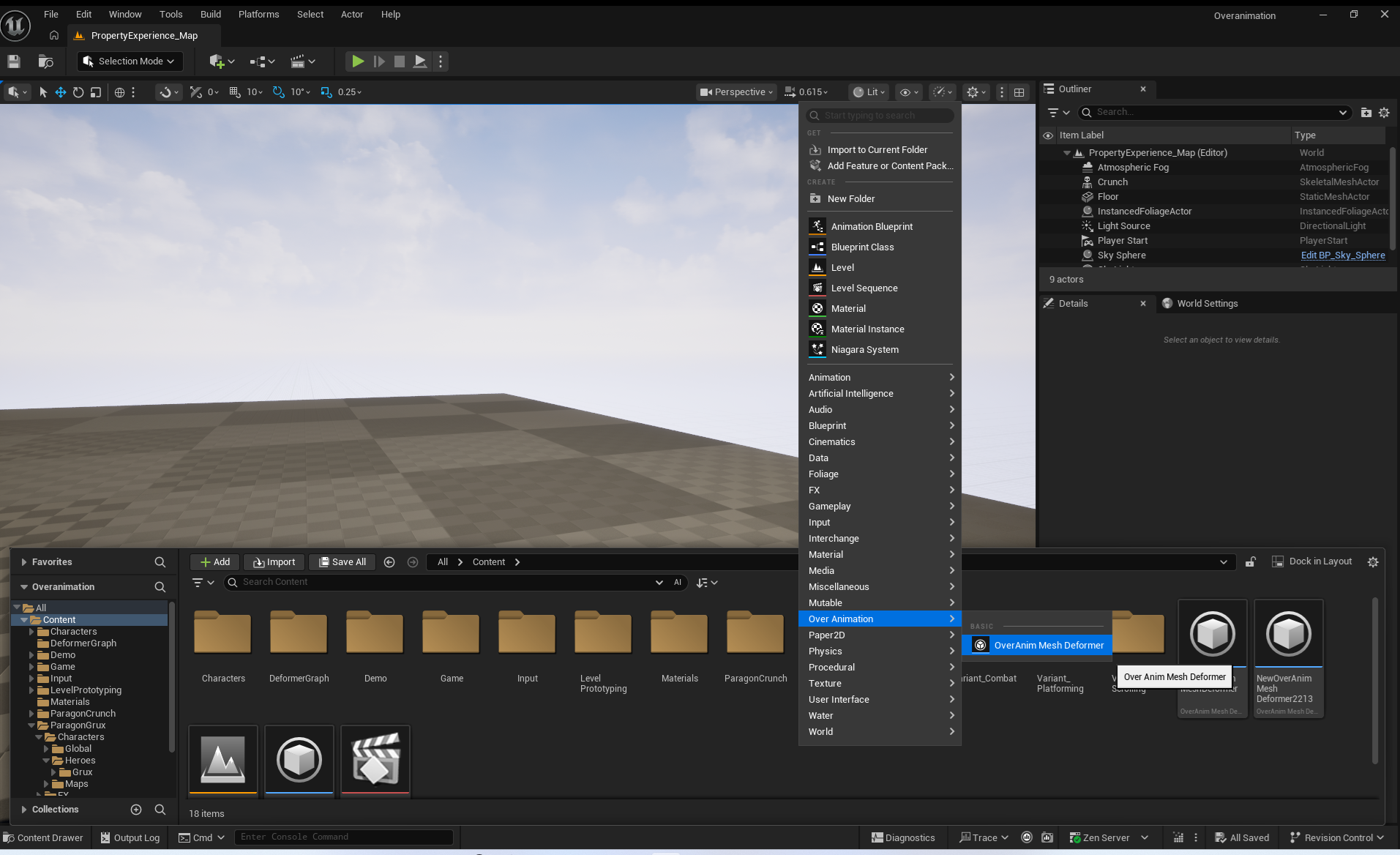Toggle visibility column eye in Outliner header

click(1048, 135)
